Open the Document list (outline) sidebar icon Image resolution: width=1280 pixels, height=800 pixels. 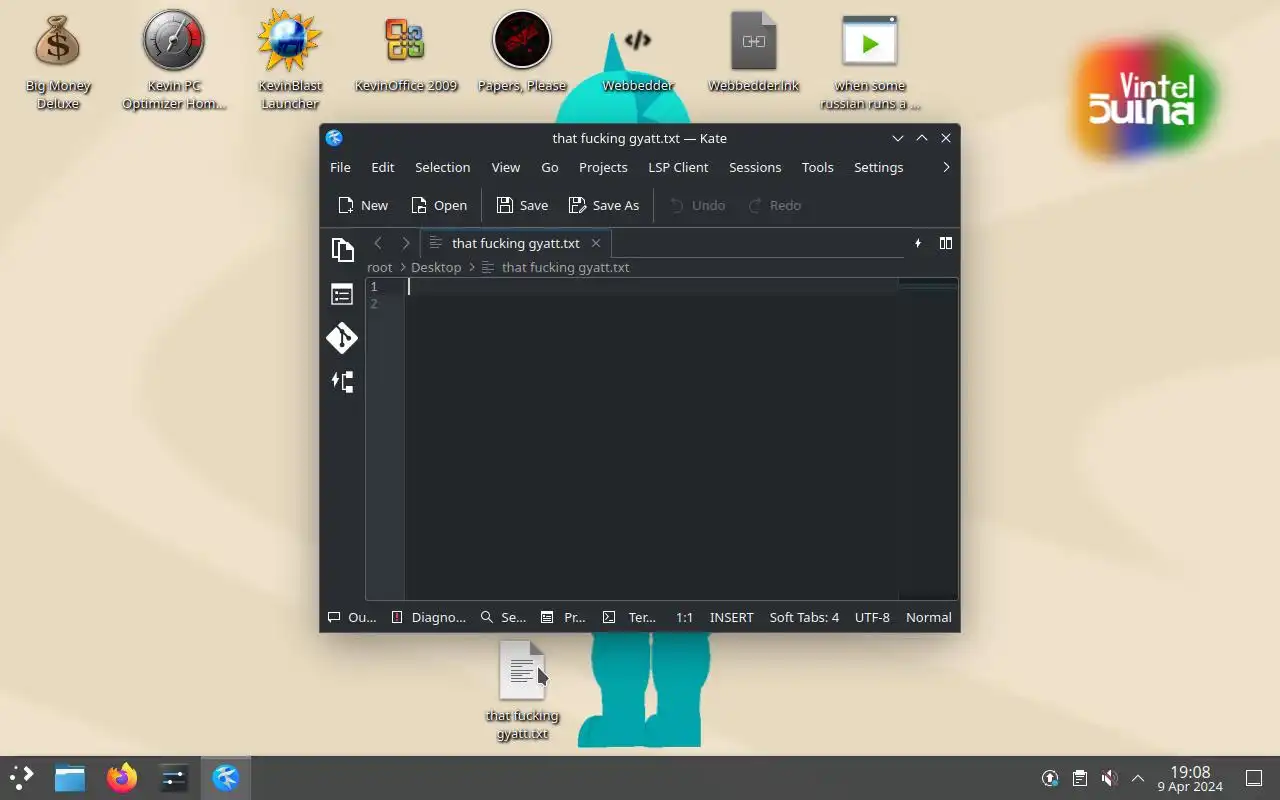coord(342,294)
